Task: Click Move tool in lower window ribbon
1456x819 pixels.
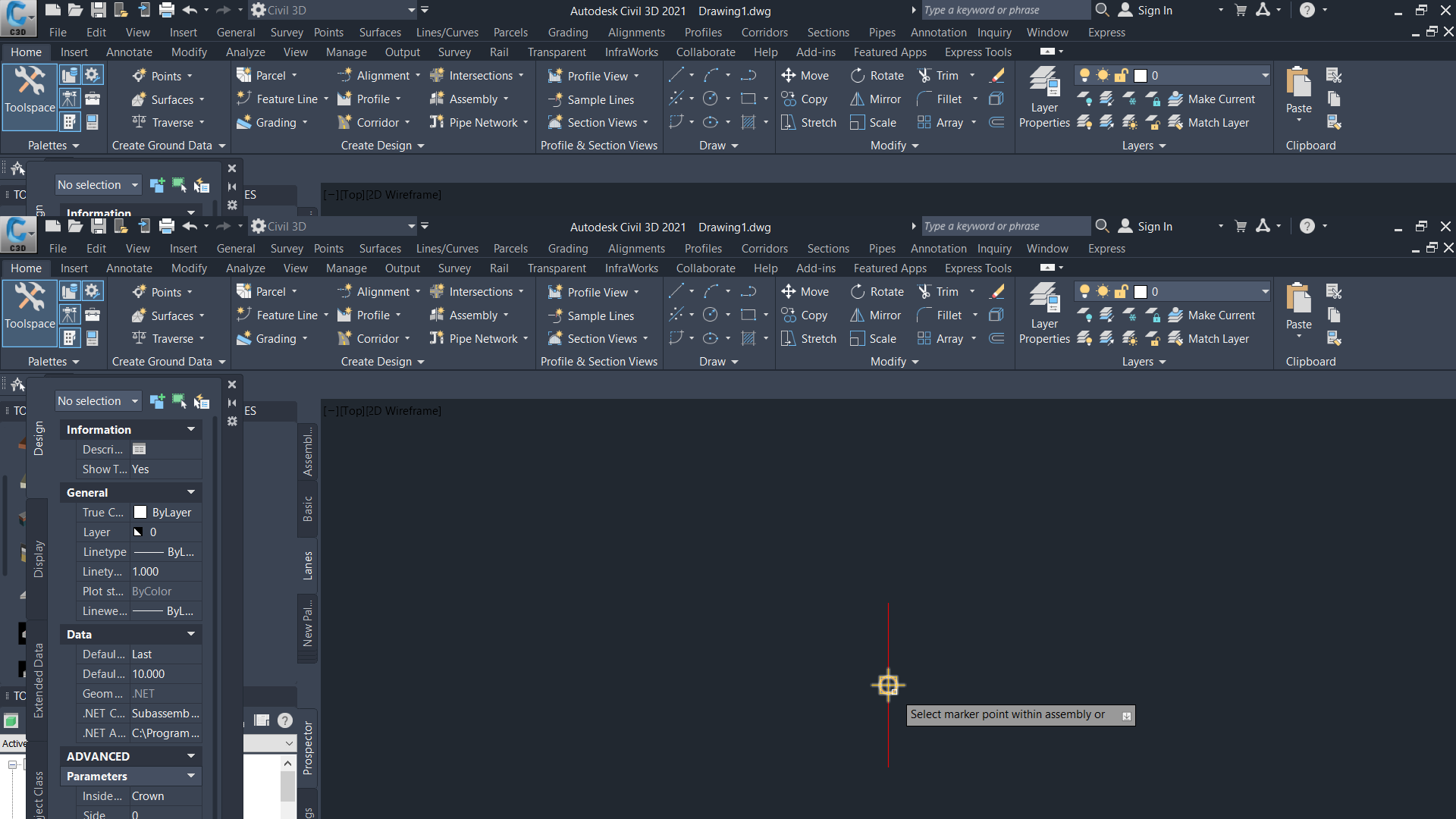Action: (x=805, y=292)
